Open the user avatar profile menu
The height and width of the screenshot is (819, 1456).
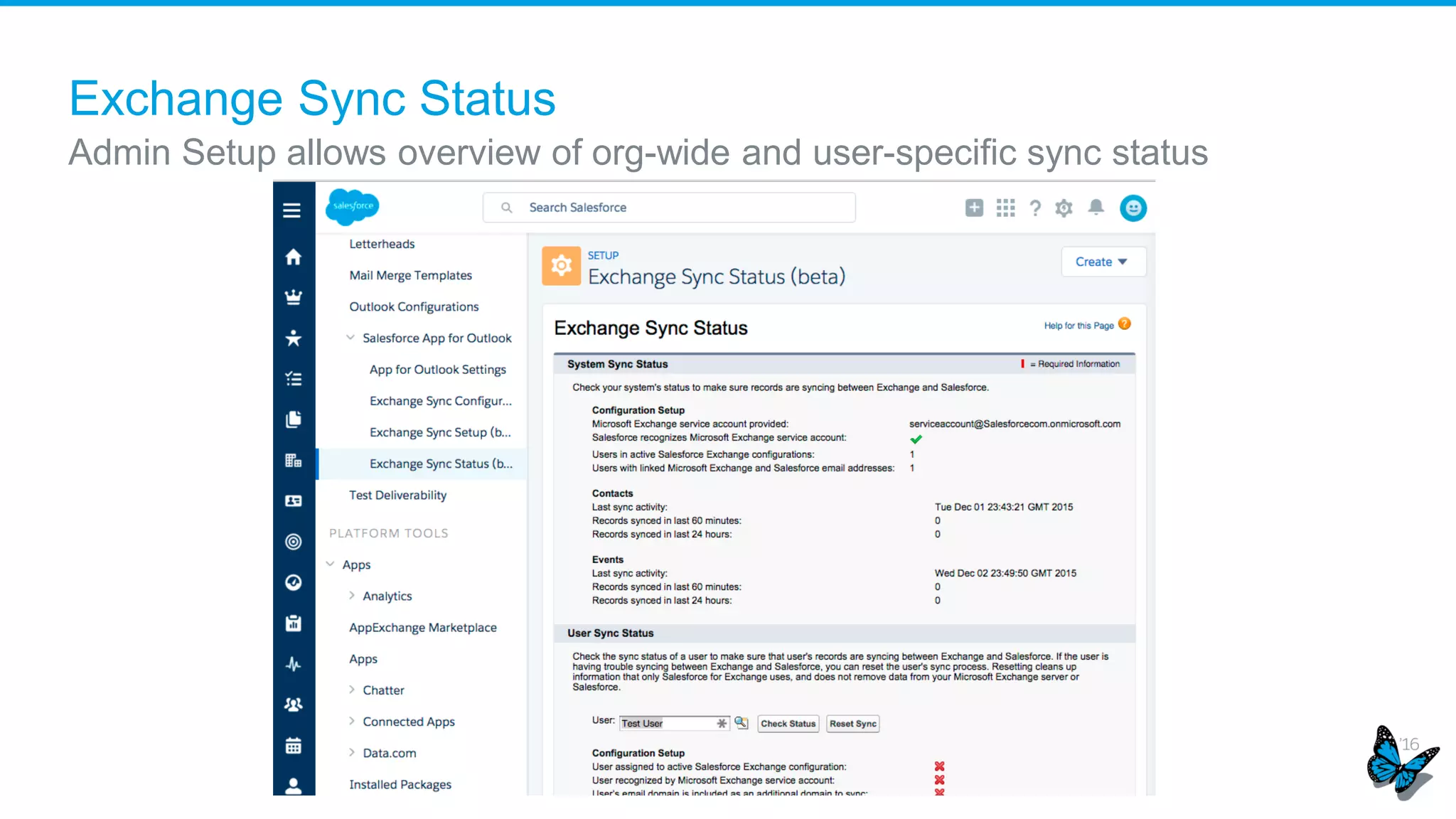pos(1133,208)
